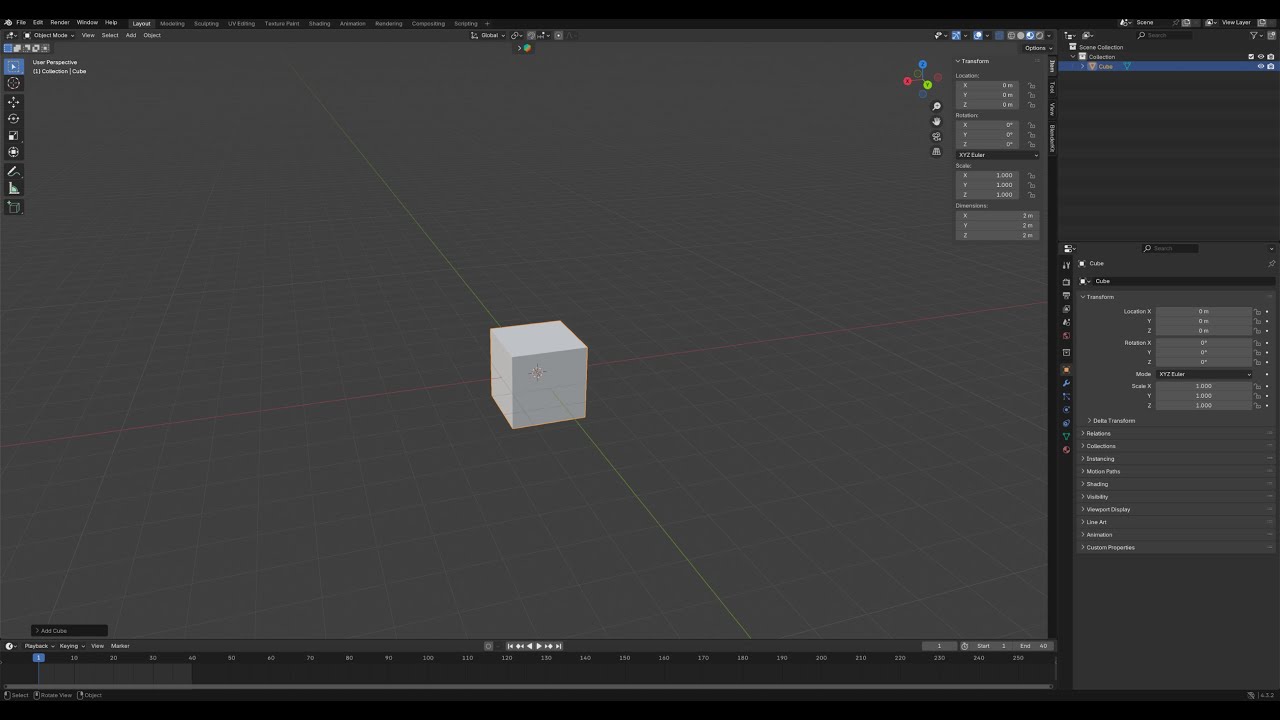Open the File menu

(21, 22)
